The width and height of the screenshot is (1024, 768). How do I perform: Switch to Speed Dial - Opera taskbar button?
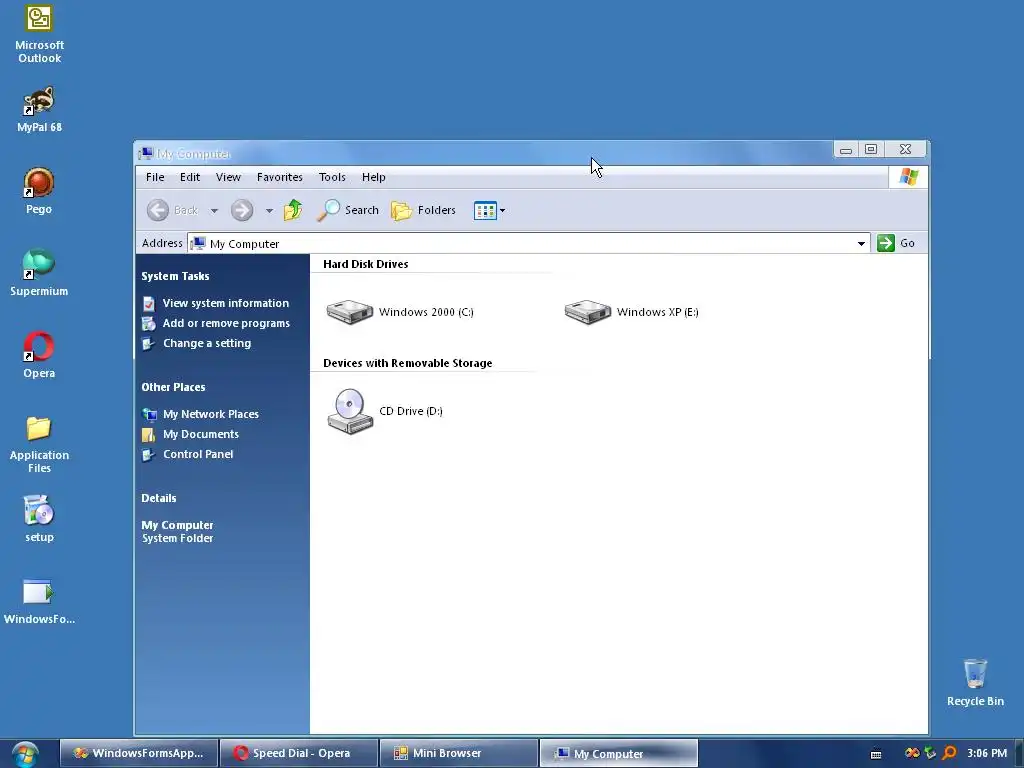[x=299, y=754]
